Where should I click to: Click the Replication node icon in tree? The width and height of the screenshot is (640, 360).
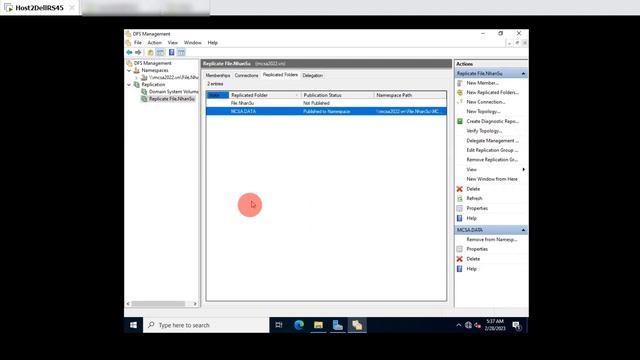(x=137, y=84)
